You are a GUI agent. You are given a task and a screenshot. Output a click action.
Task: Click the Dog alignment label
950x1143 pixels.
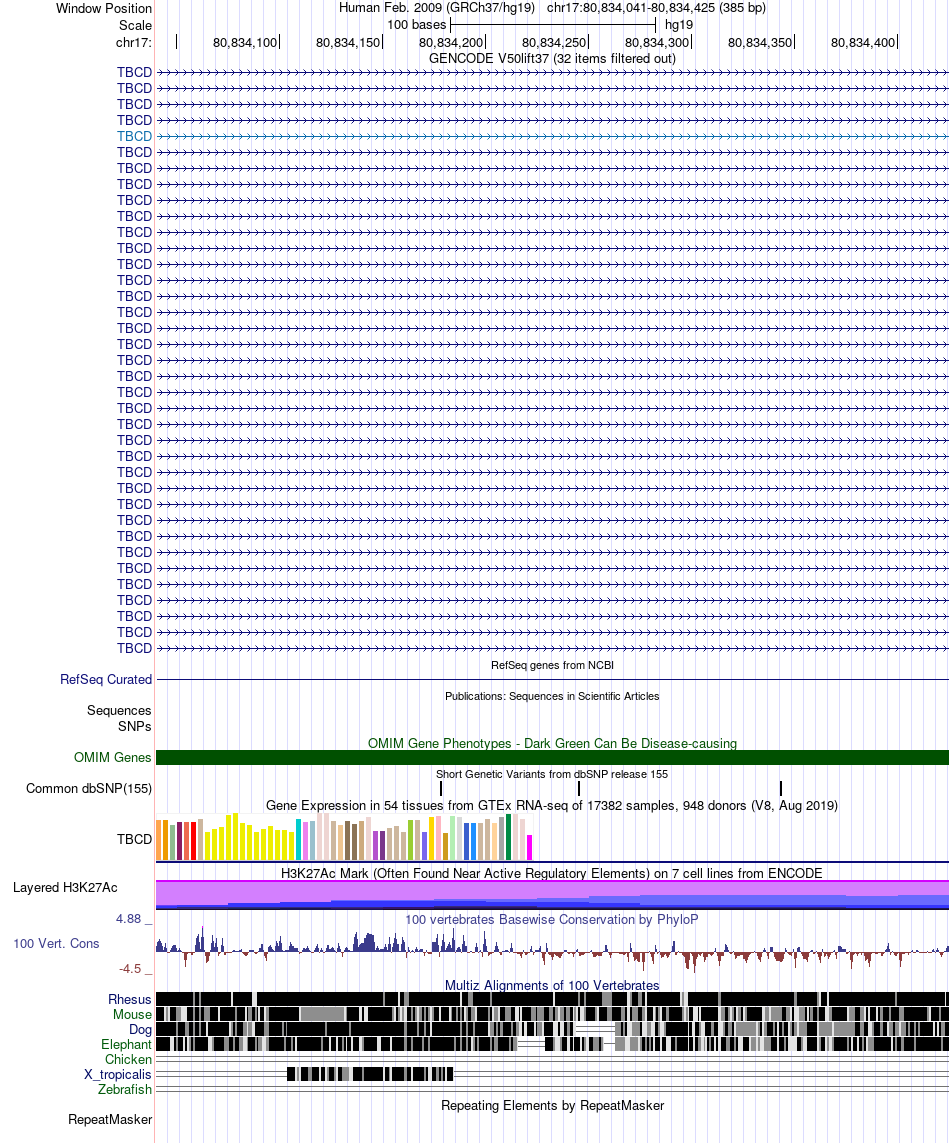[140, 1029]
